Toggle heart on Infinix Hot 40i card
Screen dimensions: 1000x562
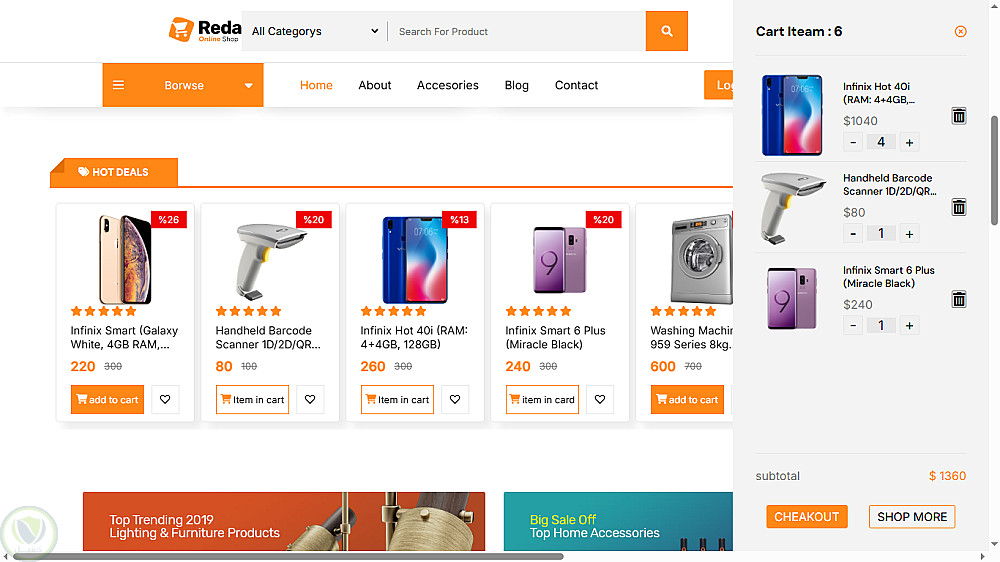pyautogui.click(x=455, y=400)
